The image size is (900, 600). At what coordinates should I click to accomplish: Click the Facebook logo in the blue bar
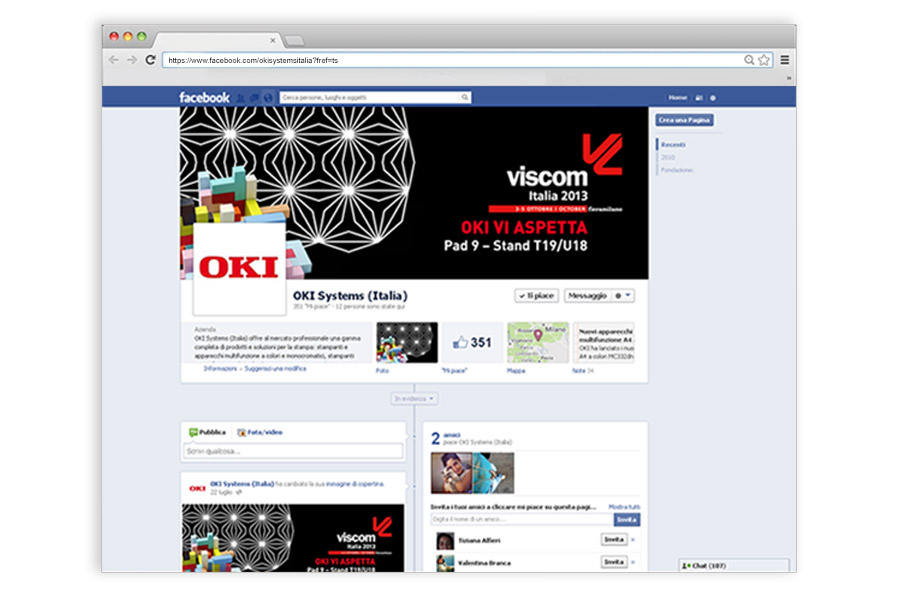(204, 98)
